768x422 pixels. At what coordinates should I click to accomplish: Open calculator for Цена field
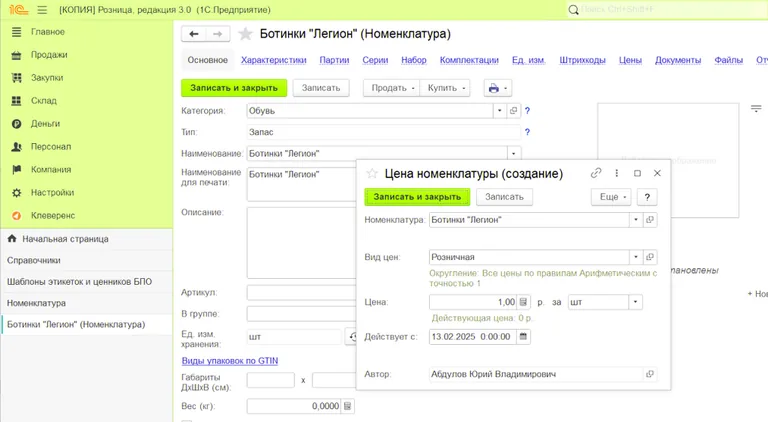[x=523, y=302]
